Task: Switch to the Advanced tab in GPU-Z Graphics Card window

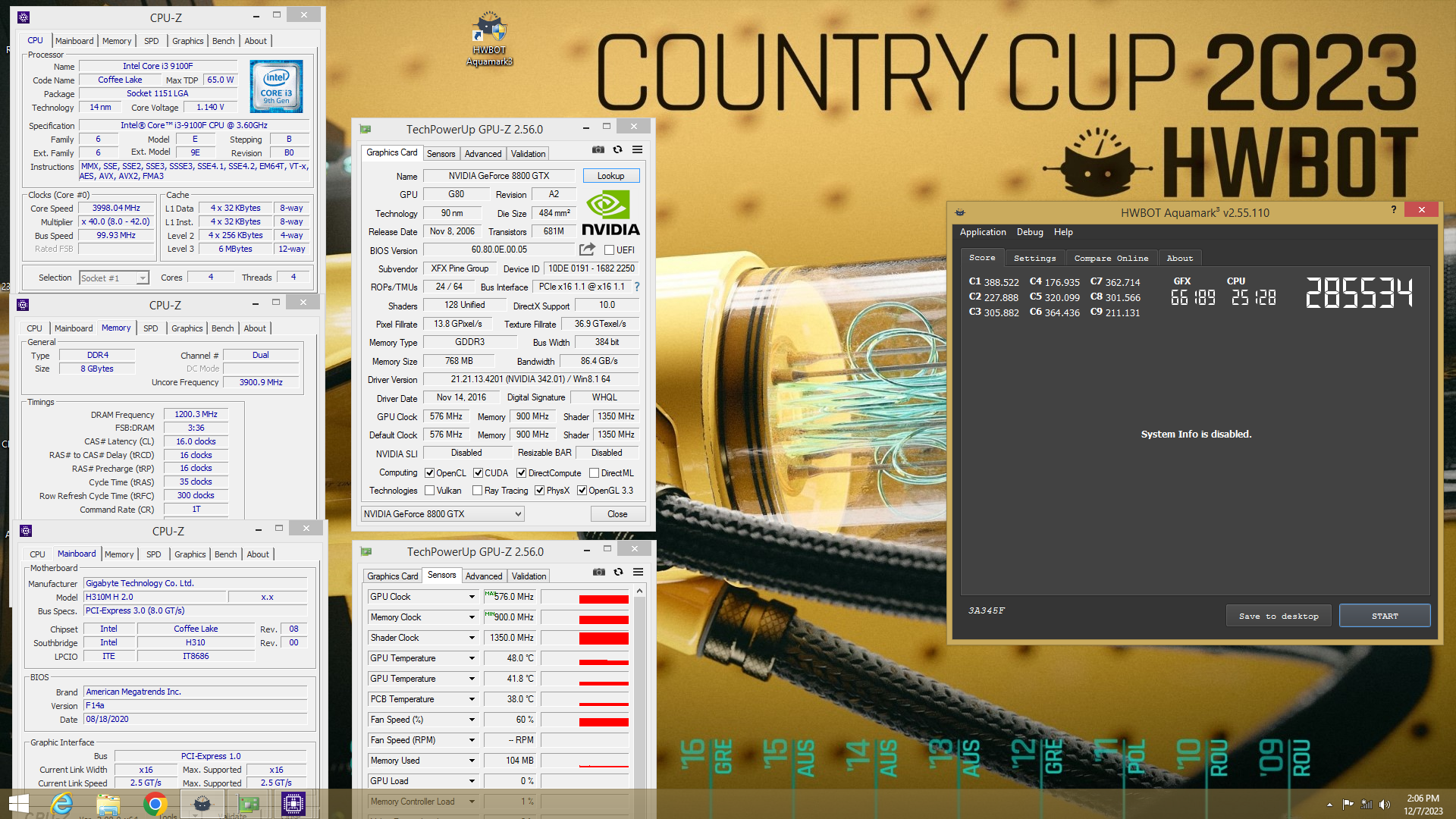Action: pos(483,154)
